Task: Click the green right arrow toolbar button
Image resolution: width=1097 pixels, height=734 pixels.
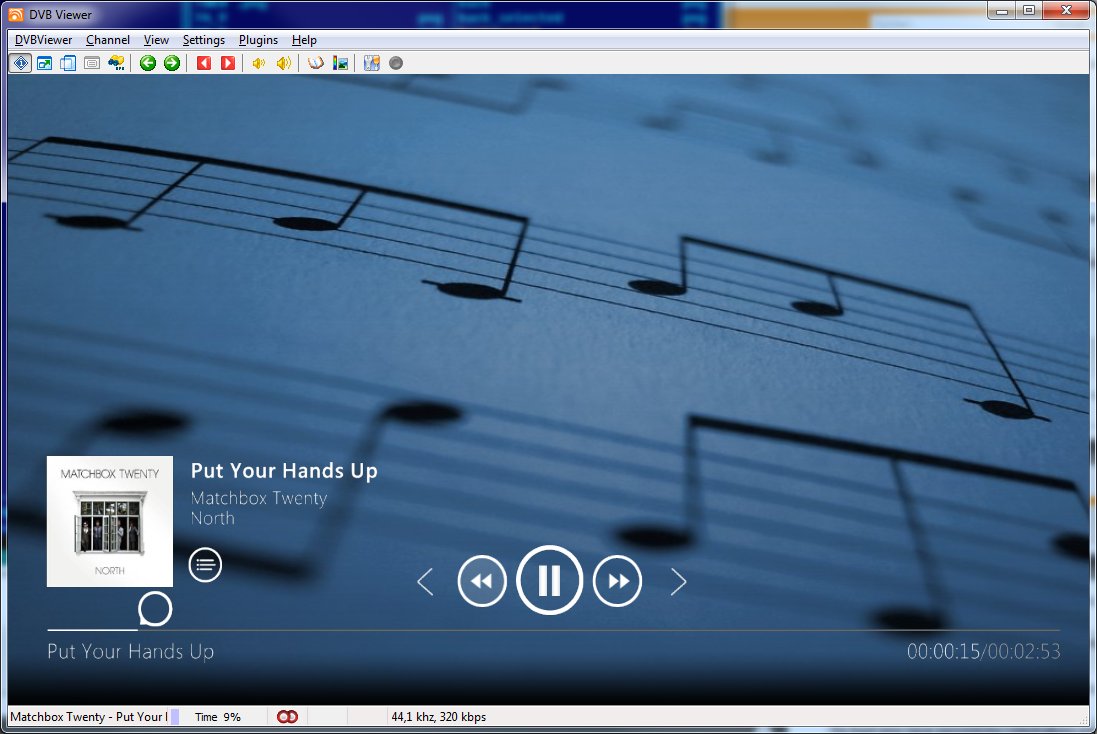Action: click(x=171, y=64)
